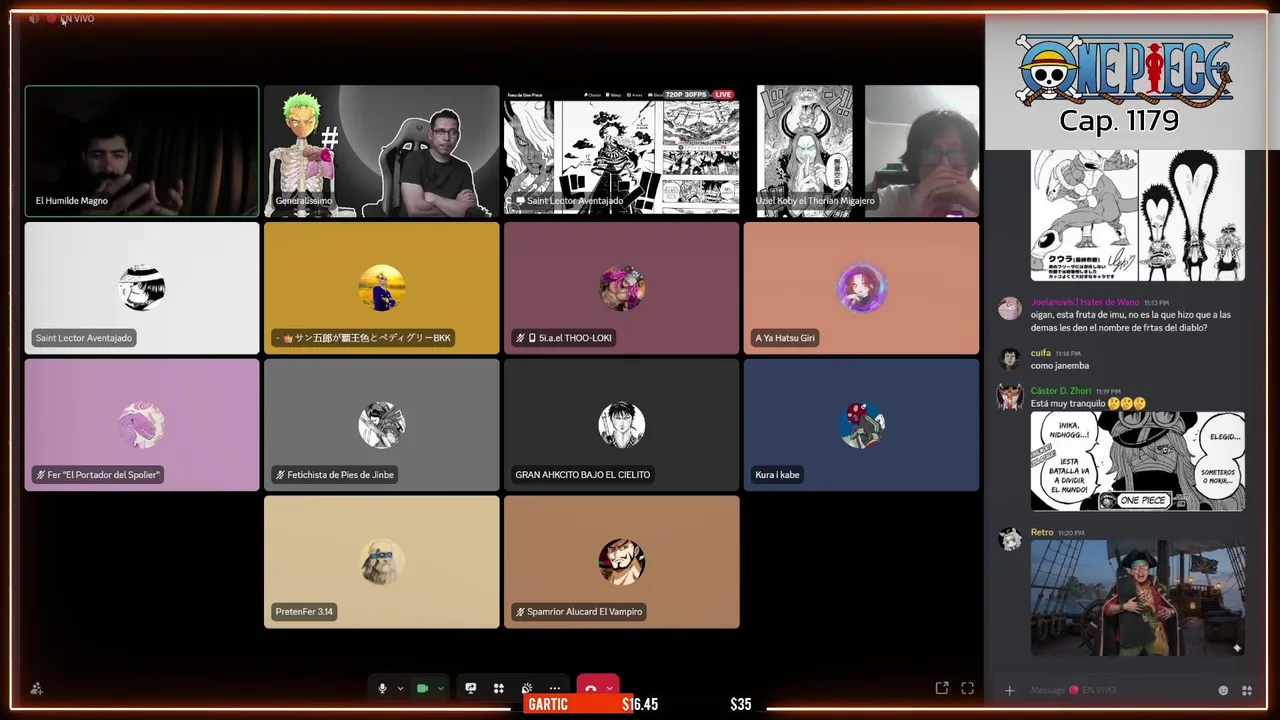The height and width of the screenshot is (720, 1280).
Task: Click name label 'PretenFer 3.14'
Action: (304, 611)
